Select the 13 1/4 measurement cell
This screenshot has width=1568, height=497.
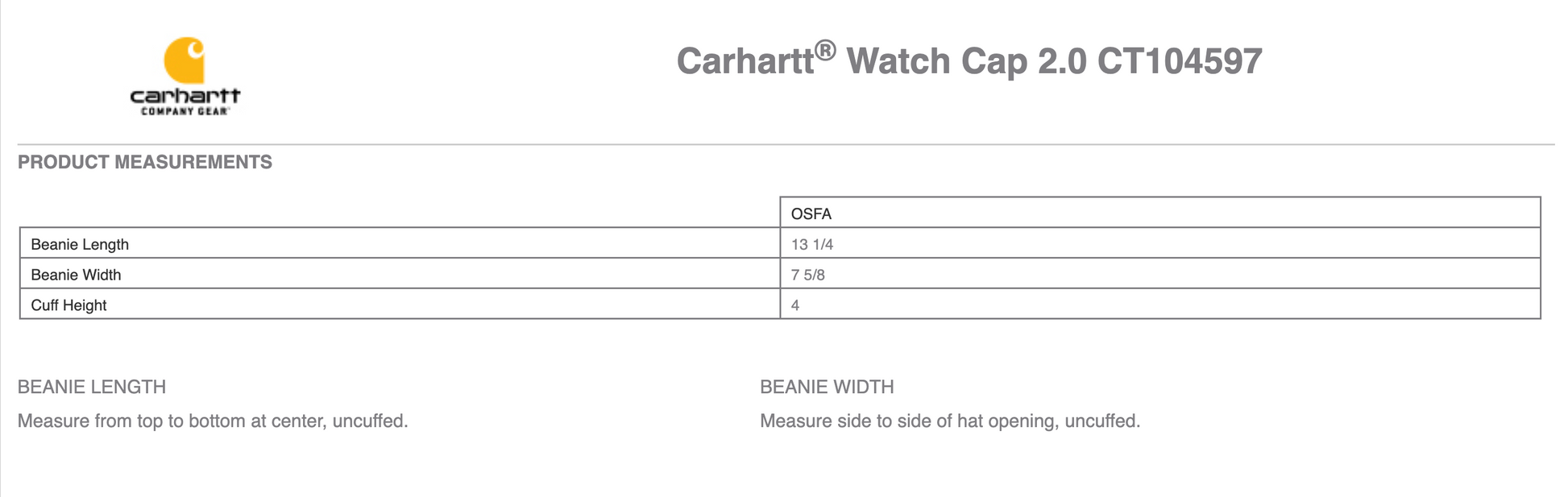point(812,244)
